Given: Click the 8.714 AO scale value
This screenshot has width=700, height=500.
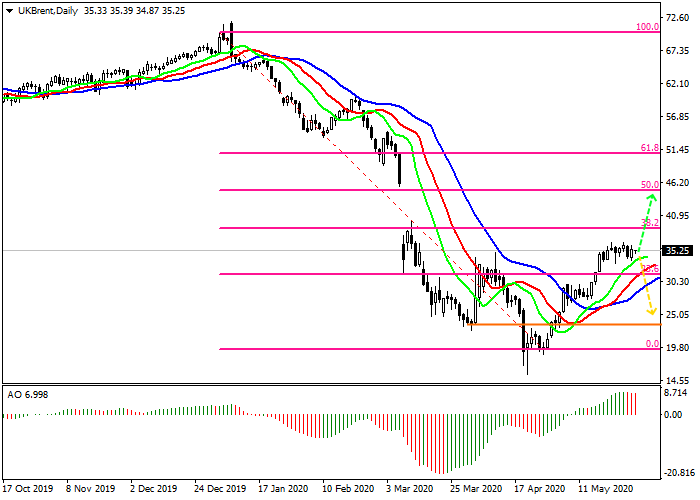Looking at the screenshot, I should (678, 395).
